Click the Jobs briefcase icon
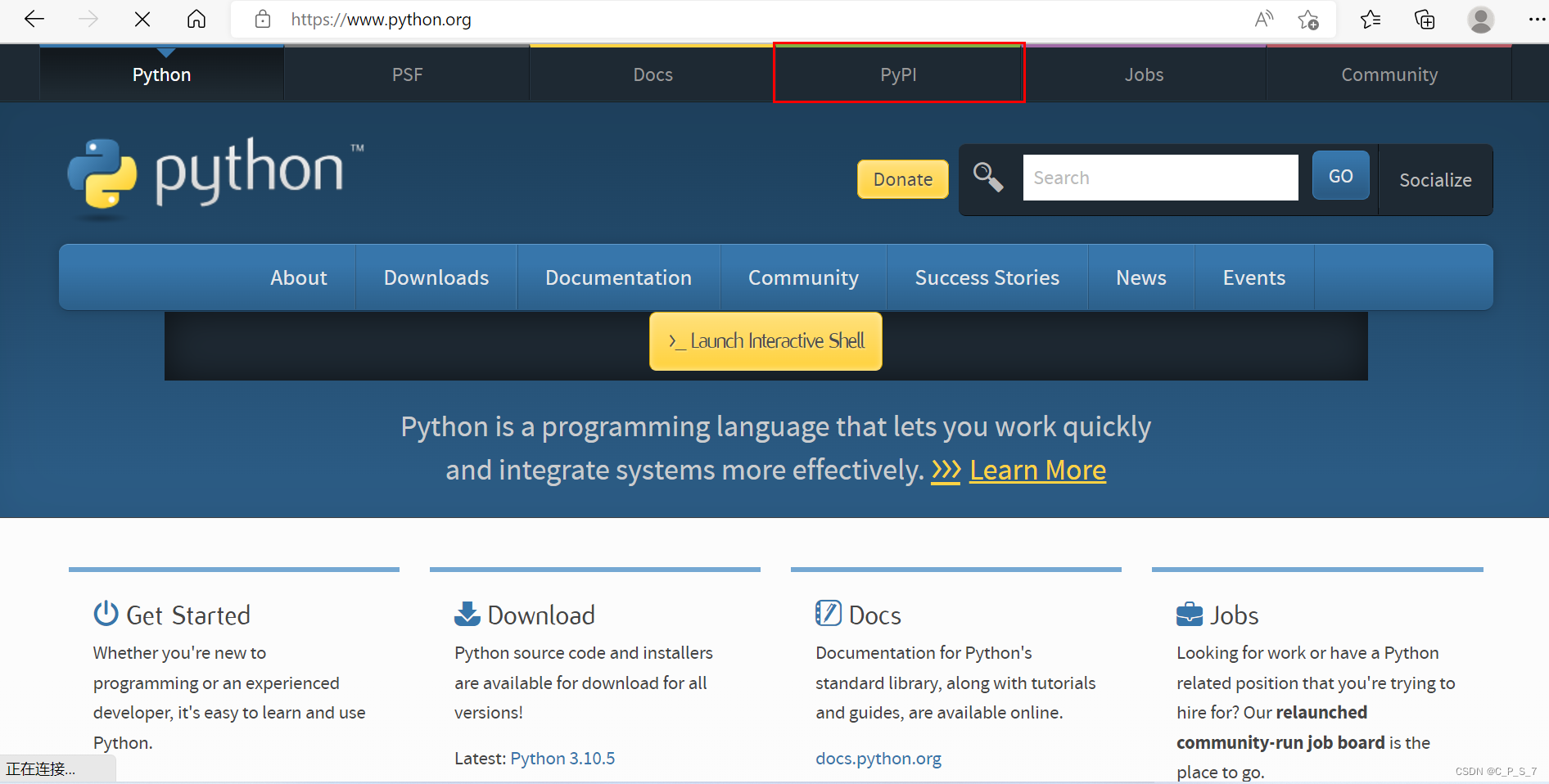1549x784 pixels. click(x=1189, y=614)
